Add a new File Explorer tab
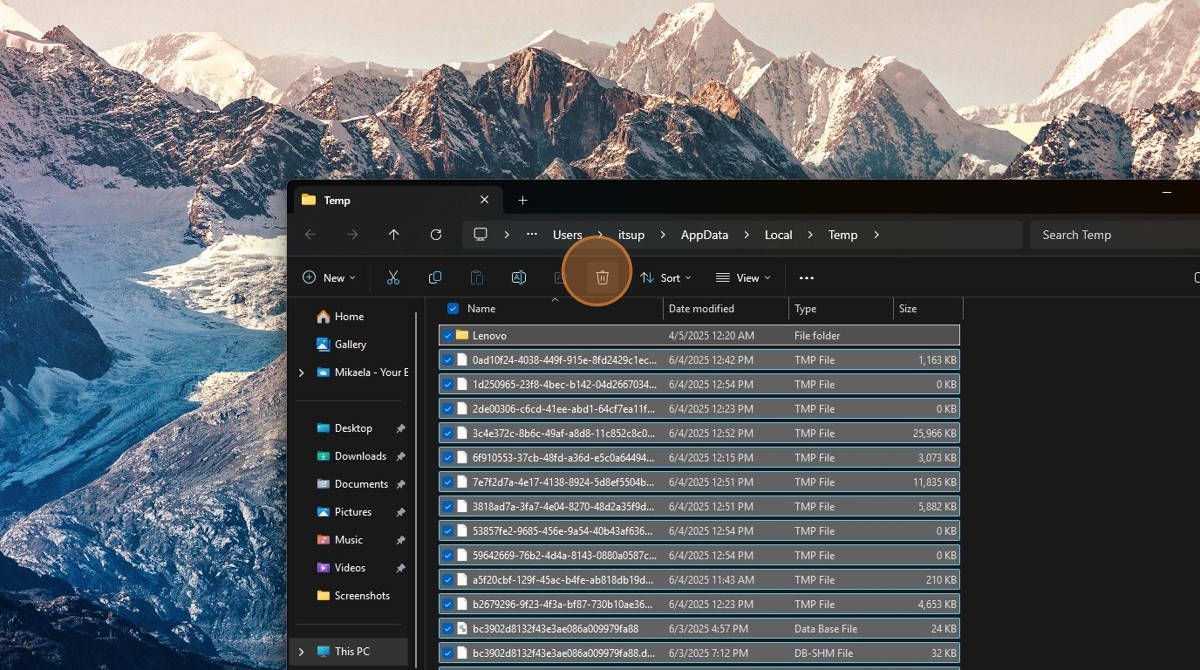This screenshot has height=670, width=1200. click(522, 200)
